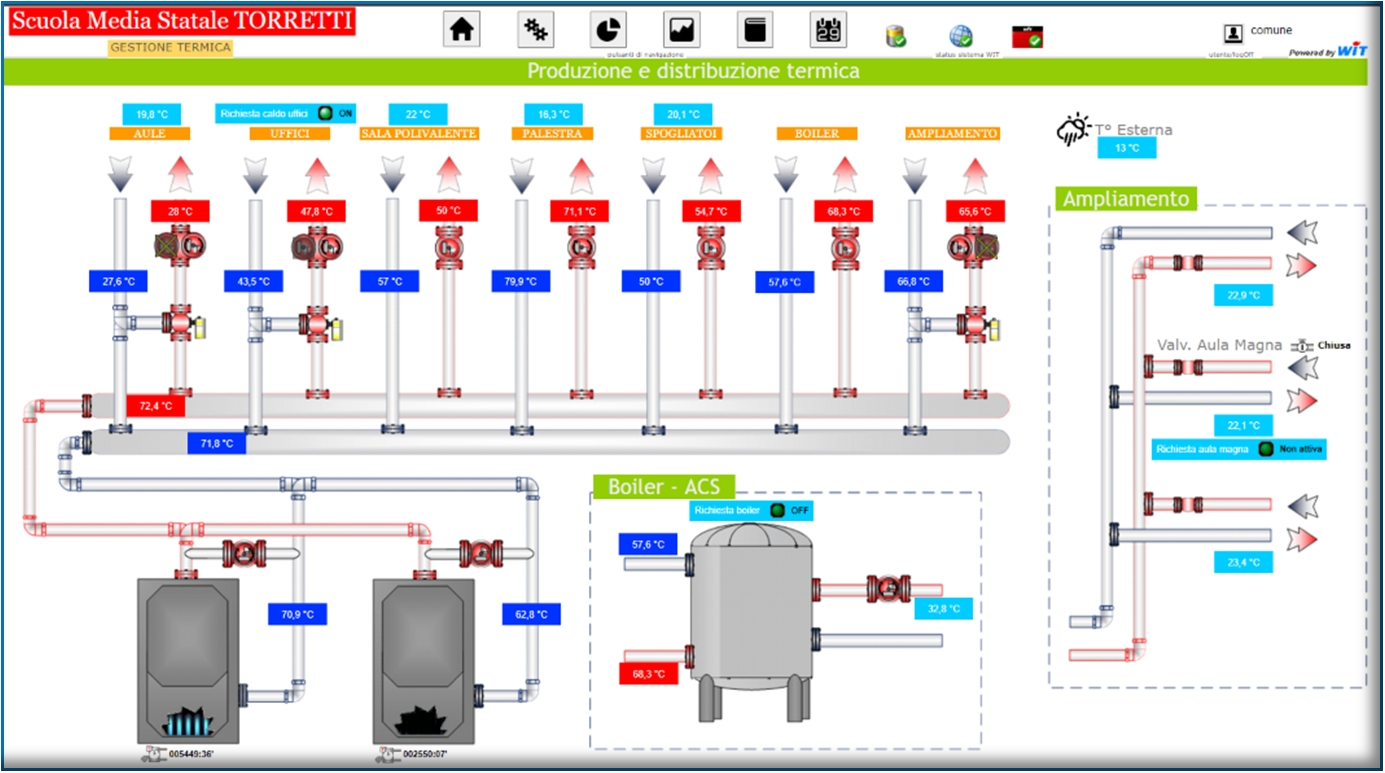Check the database status icon
This screenshot has height=773, width=1385.
point(896,37)
